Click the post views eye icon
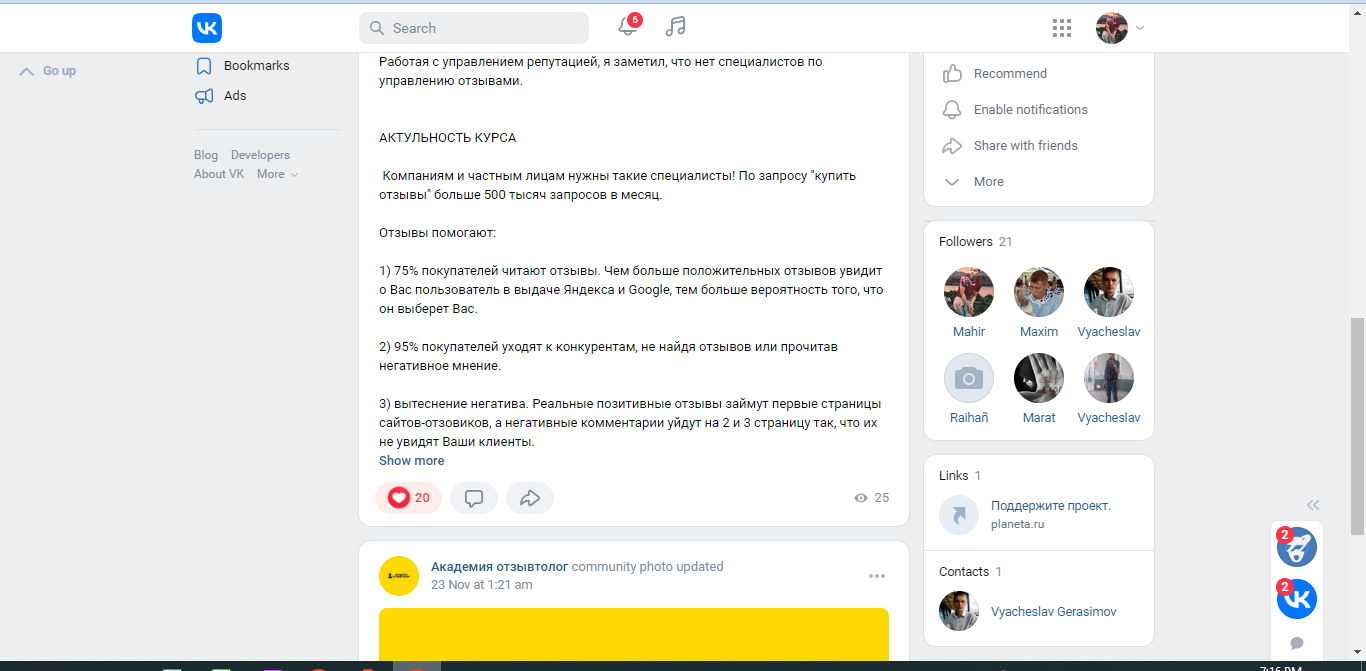Screen dimensions: 1366x671 (x=860, y=498)
